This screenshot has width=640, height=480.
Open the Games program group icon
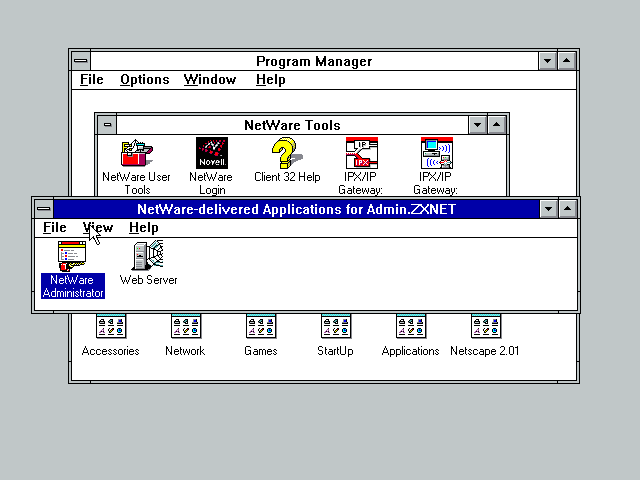pos(261,326)
